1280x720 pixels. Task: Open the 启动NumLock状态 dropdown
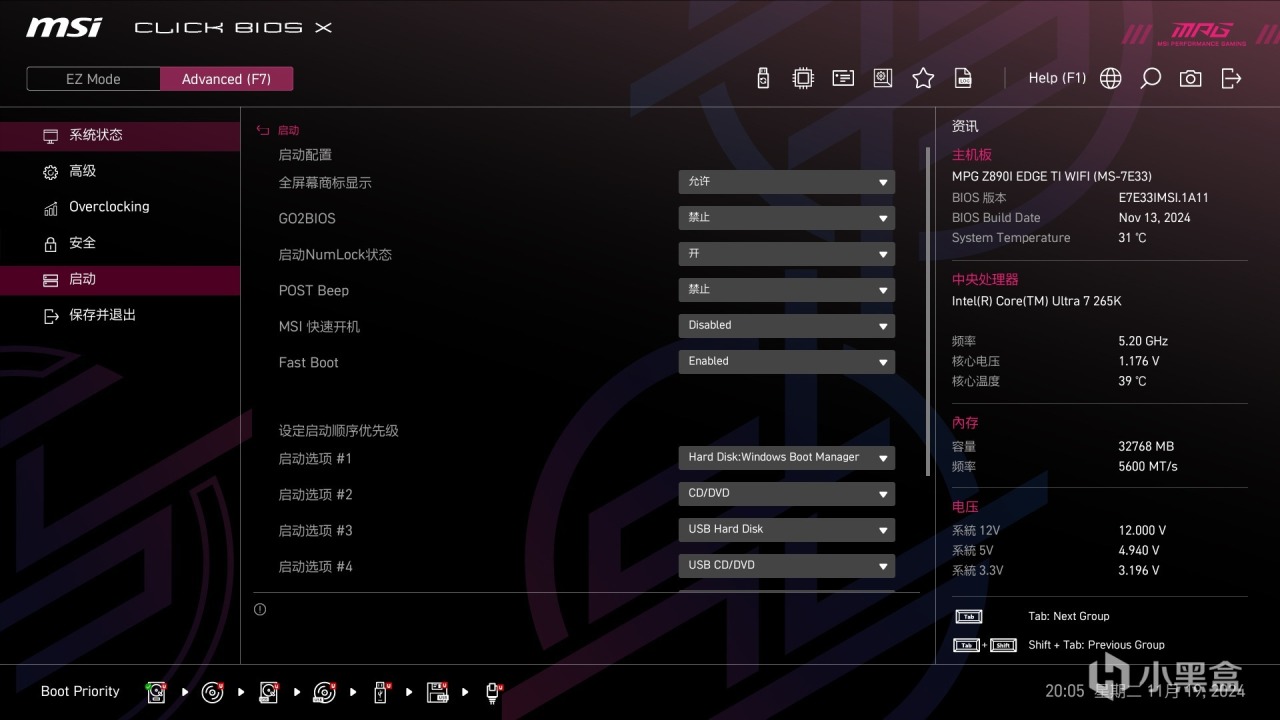pos(786,254)
